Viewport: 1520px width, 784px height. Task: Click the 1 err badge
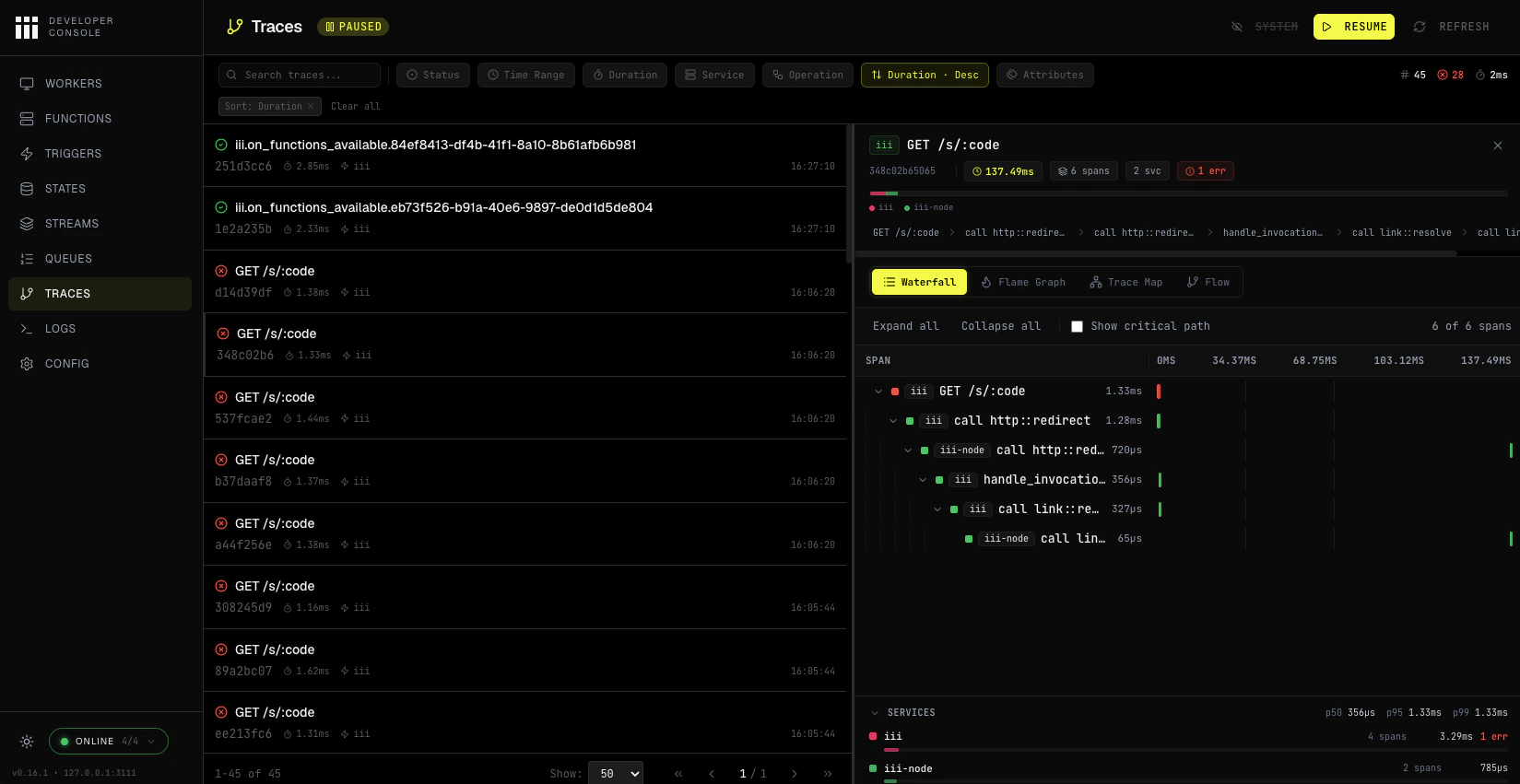[1206, 171]
